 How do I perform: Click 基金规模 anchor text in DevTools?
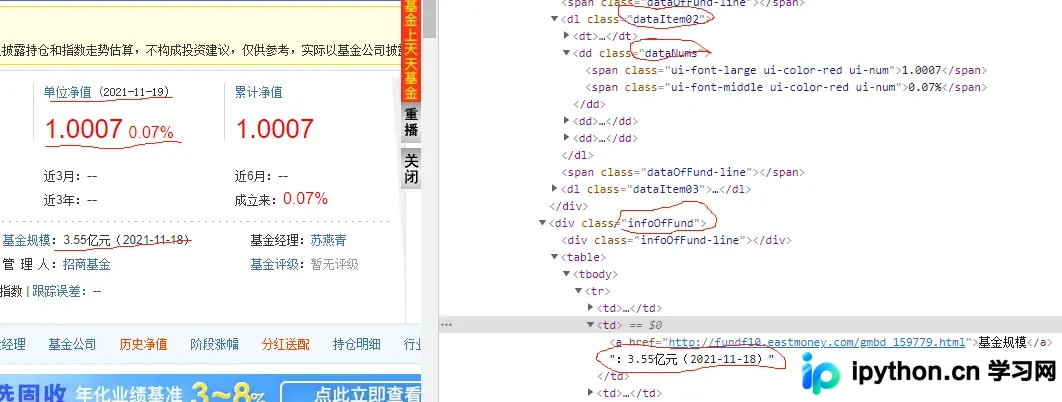pyautogui.click(x=1003, y=342)
